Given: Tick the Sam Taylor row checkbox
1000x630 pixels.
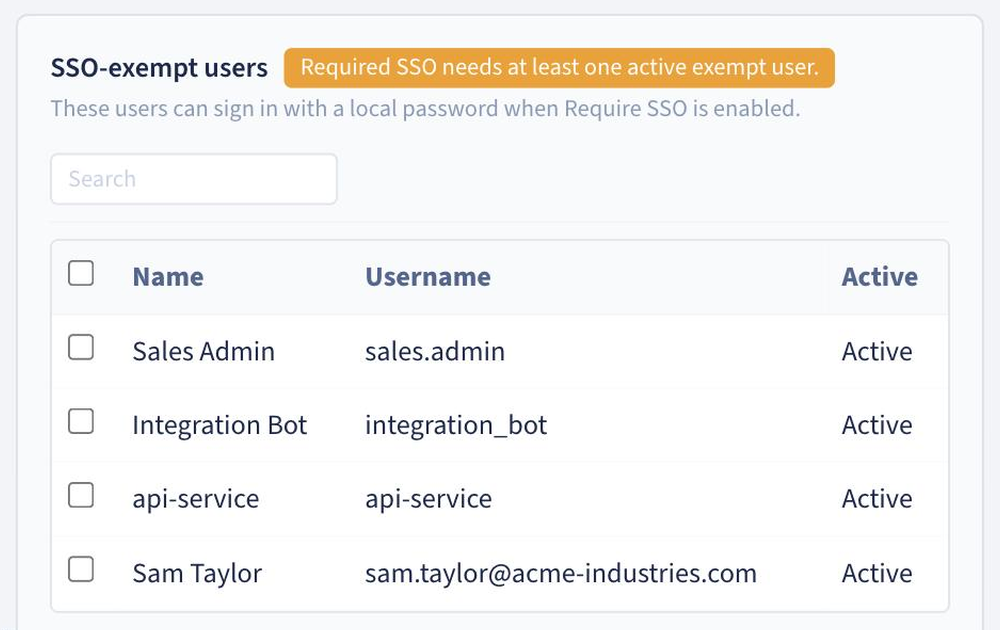Looking at the screenshot, I should [81, 569].
